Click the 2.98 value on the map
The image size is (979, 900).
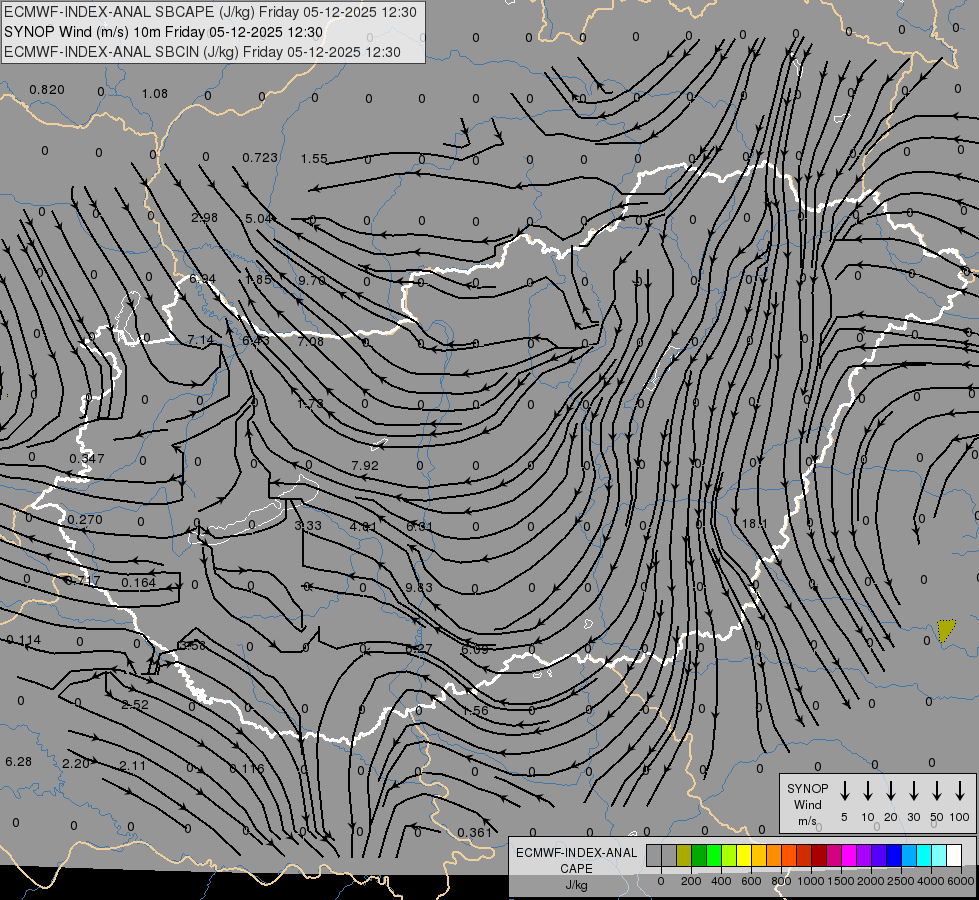[x=204, y=217]
